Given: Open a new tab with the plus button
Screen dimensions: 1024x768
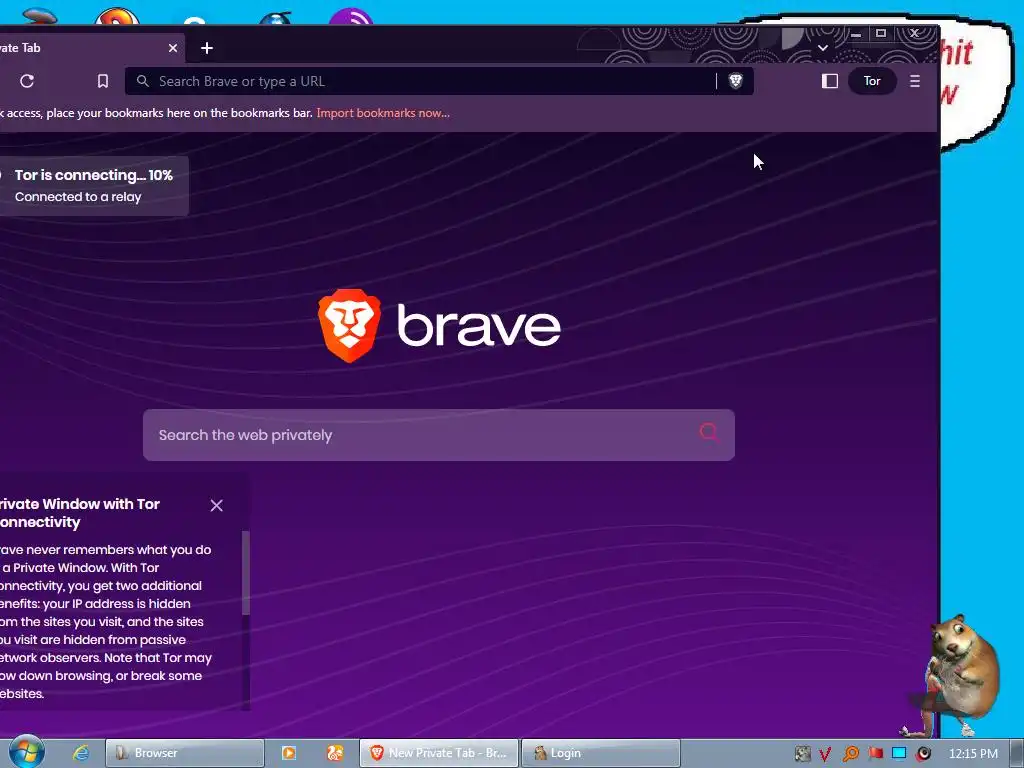Looking at the screenshot, I should pos(207,48).
